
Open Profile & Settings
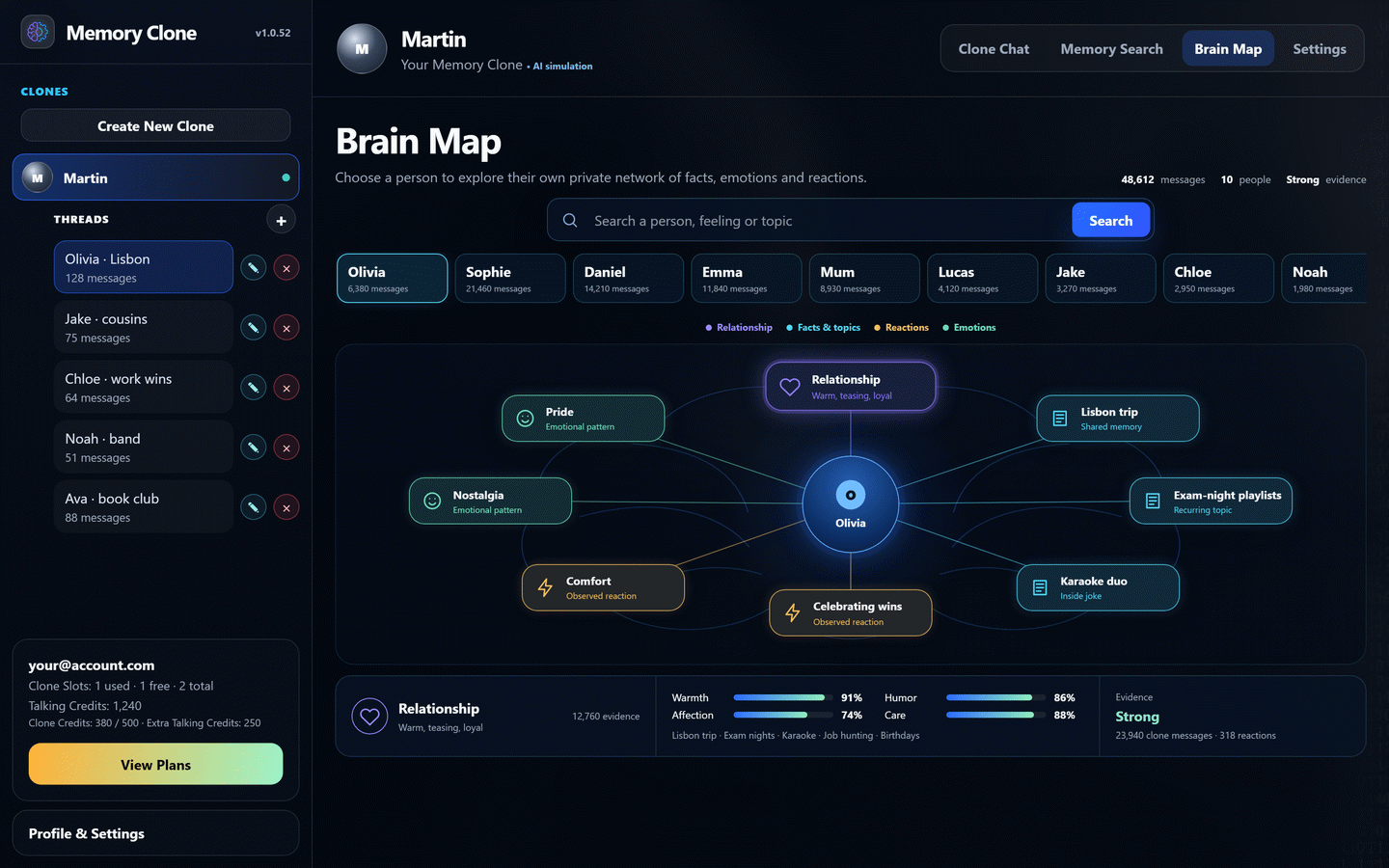tap(155, 833)
